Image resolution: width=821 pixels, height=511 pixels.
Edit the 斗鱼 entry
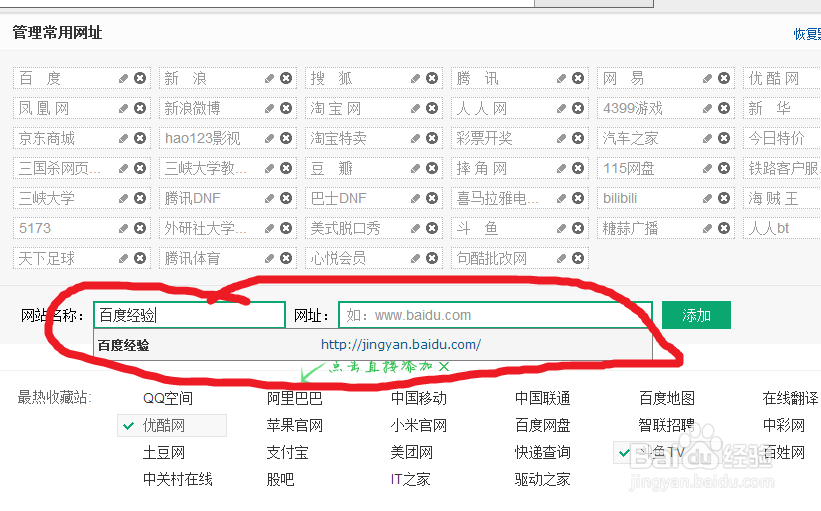562,228
